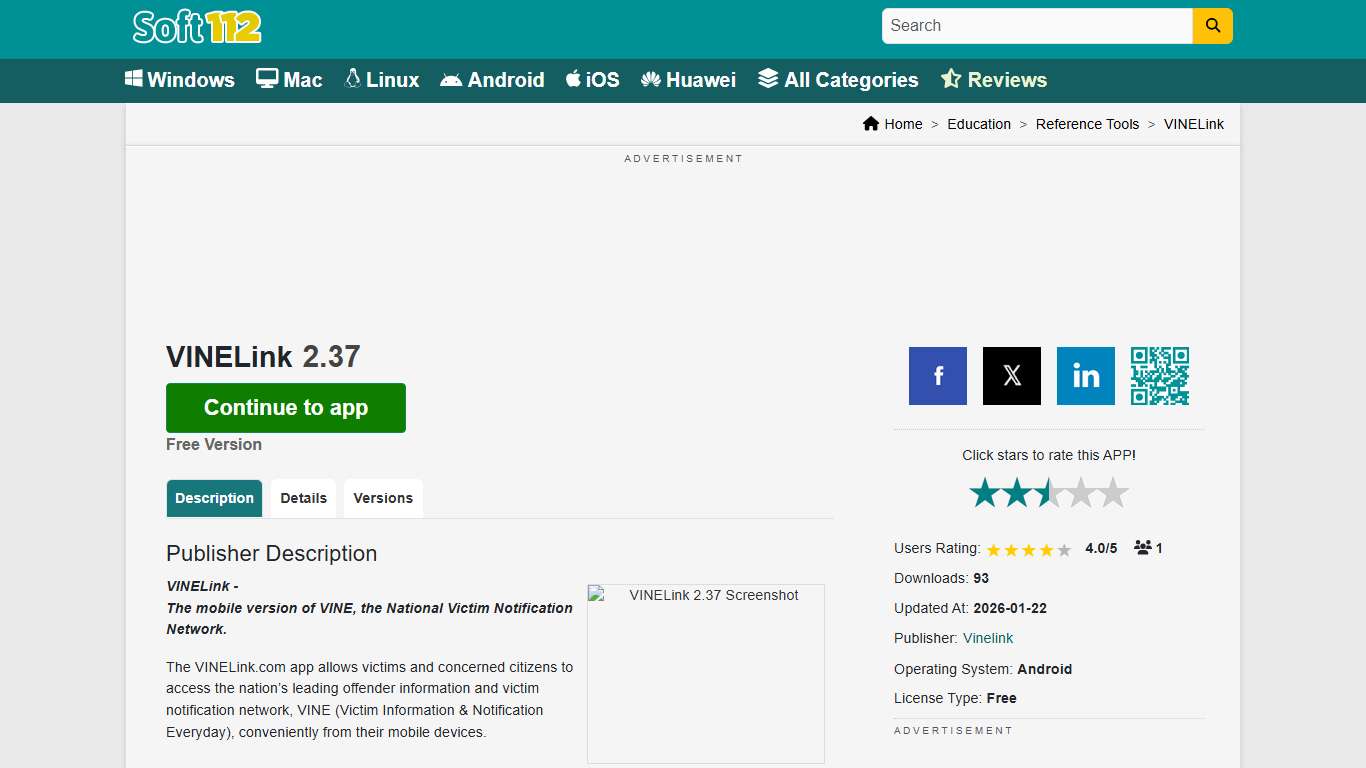Open the Versions tab
The image size is (1366, 768).
click(x=383, y=497)
